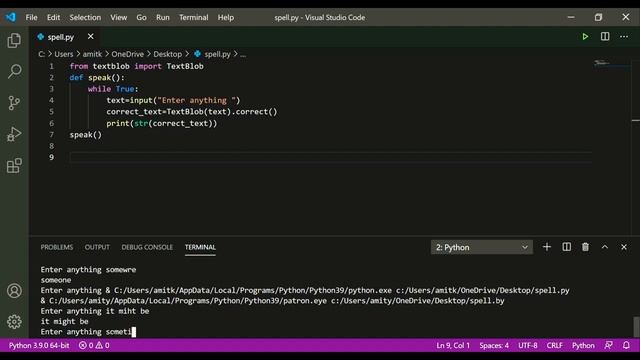Image resolution: width=640 pixels, height=360 pixels.
Task: Click line number 5 in the gutter
Action: tap(51, 111)
